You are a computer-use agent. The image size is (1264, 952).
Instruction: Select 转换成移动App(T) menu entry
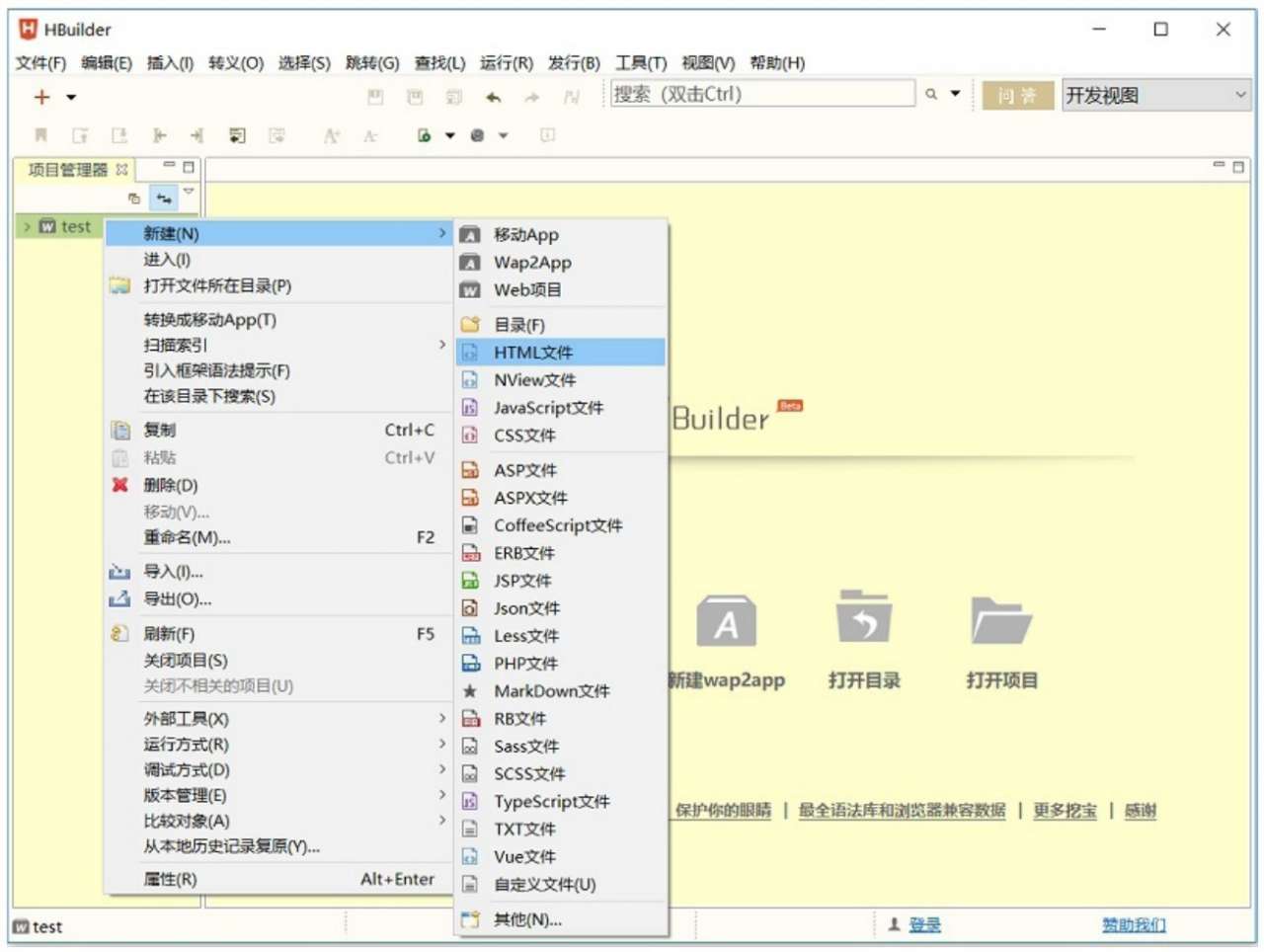click(x=278, y=320)
